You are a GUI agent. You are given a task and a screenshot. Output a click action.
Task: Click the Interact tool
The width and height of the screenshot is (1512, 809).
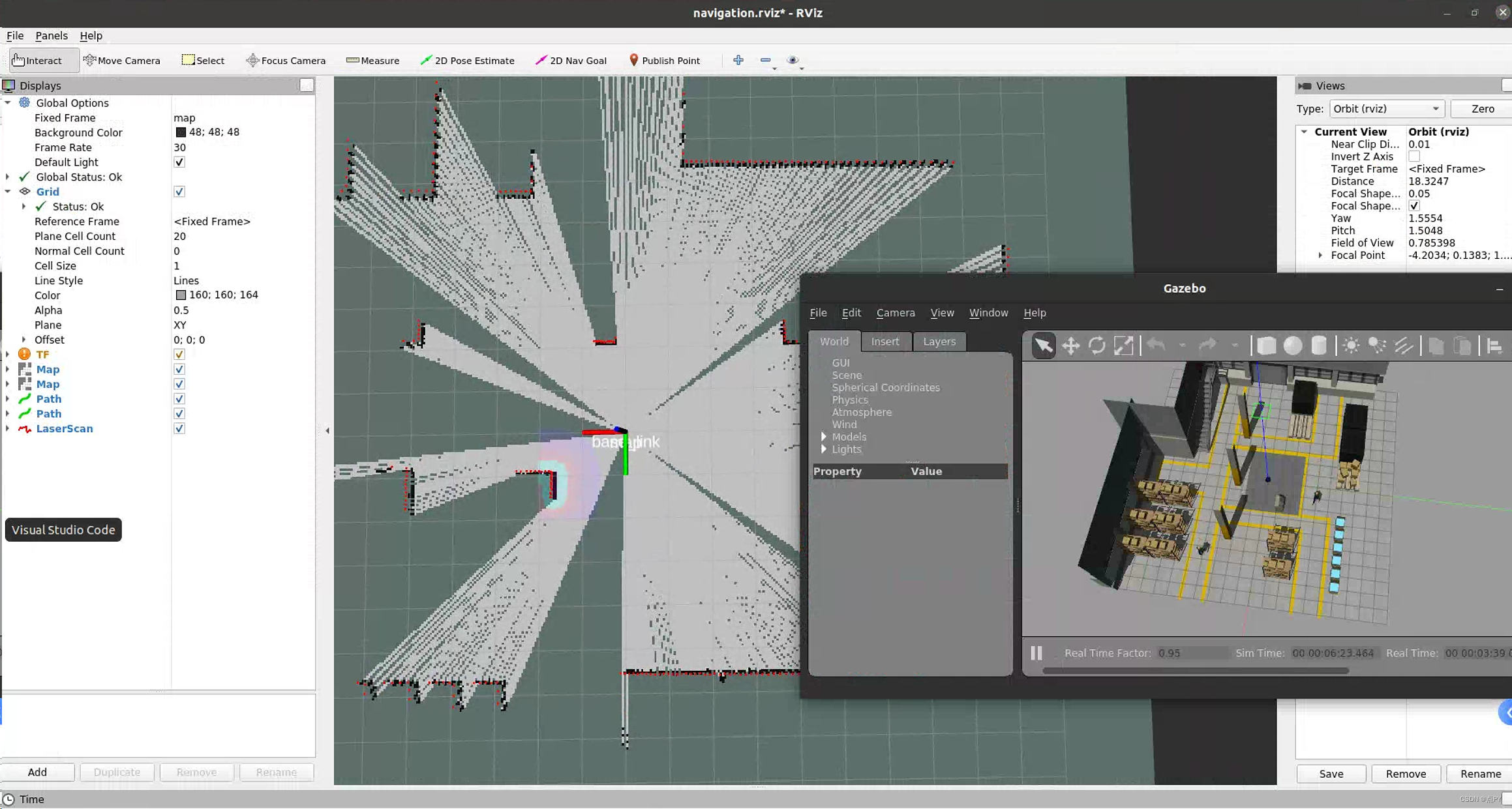pyautogui.click(x=36, y=60)
